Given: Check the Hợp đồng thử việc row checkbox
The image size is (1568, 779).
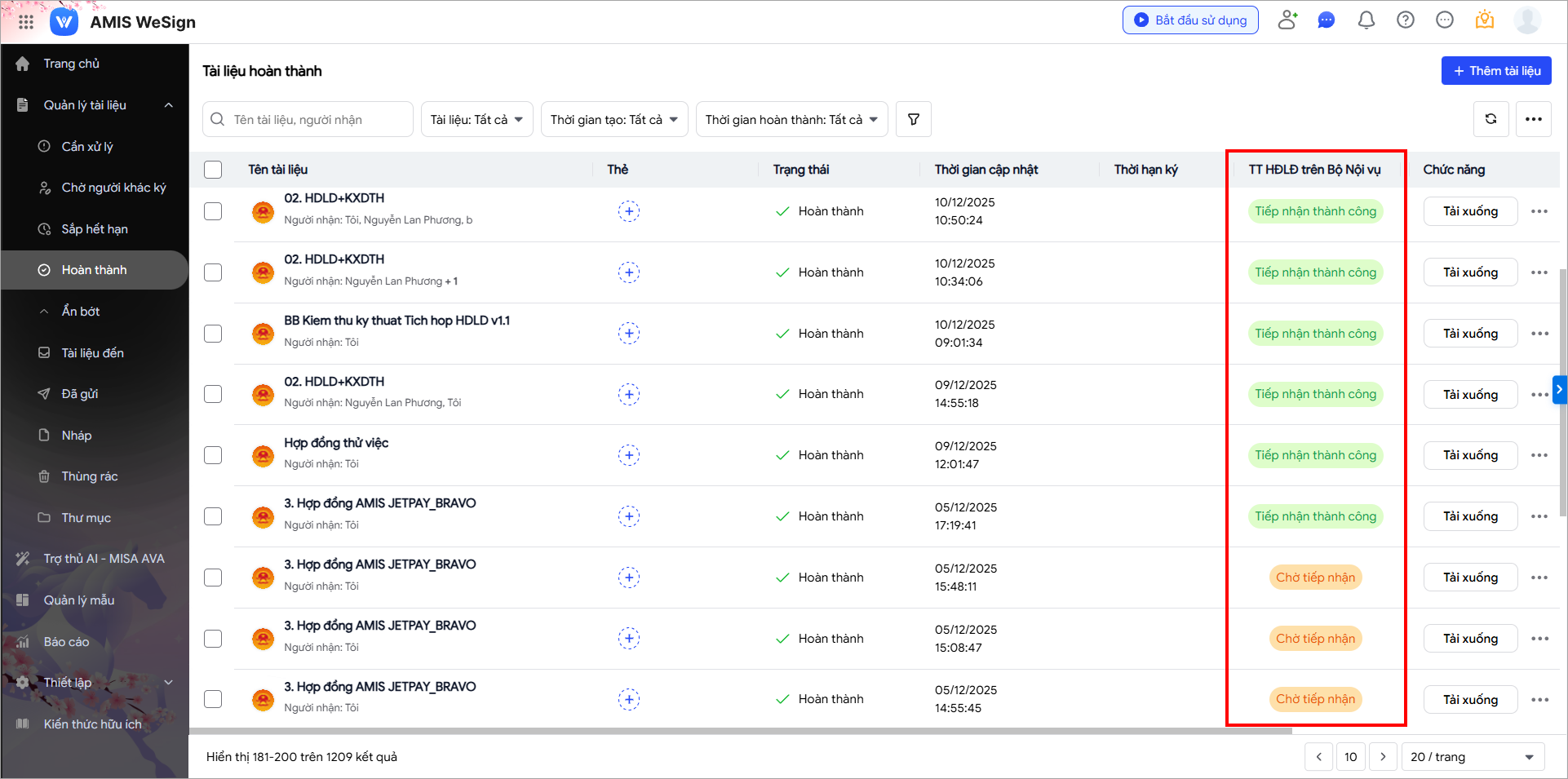Looking at the screenshot, I should (x=213, y=455).
